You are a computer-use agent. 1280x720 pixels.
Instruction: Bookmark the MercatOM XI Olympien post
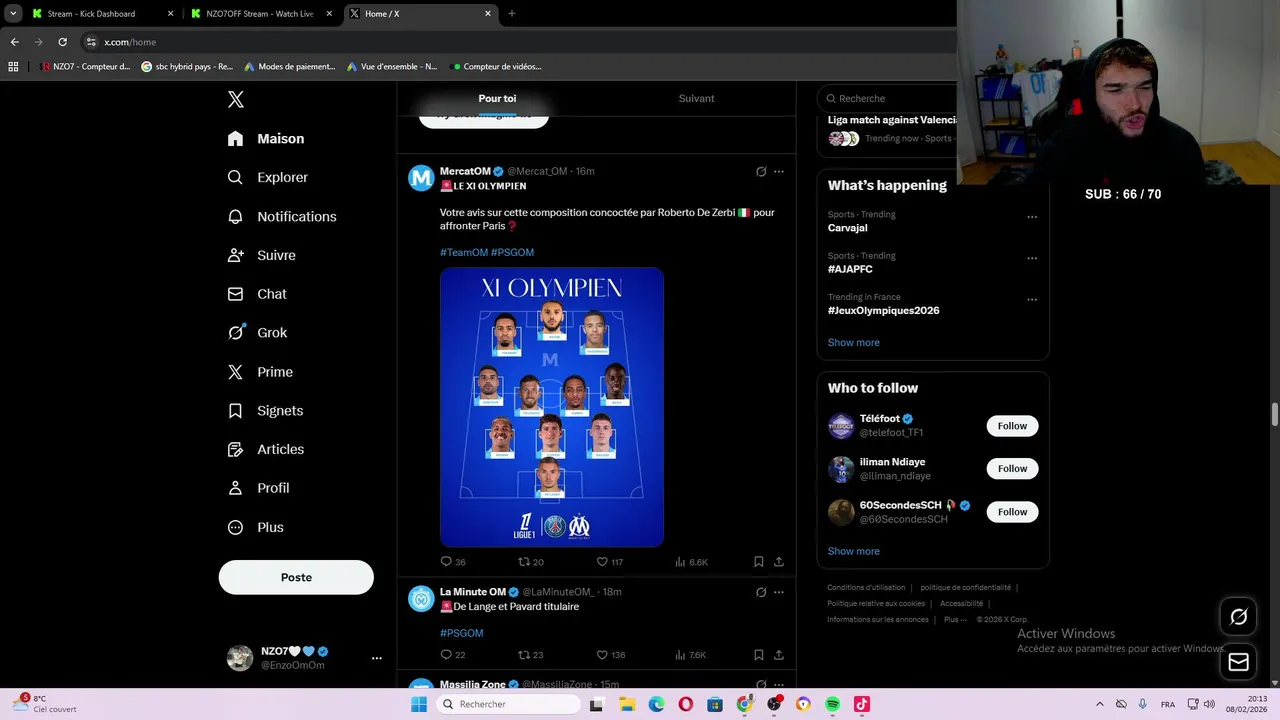pos(759,562)
